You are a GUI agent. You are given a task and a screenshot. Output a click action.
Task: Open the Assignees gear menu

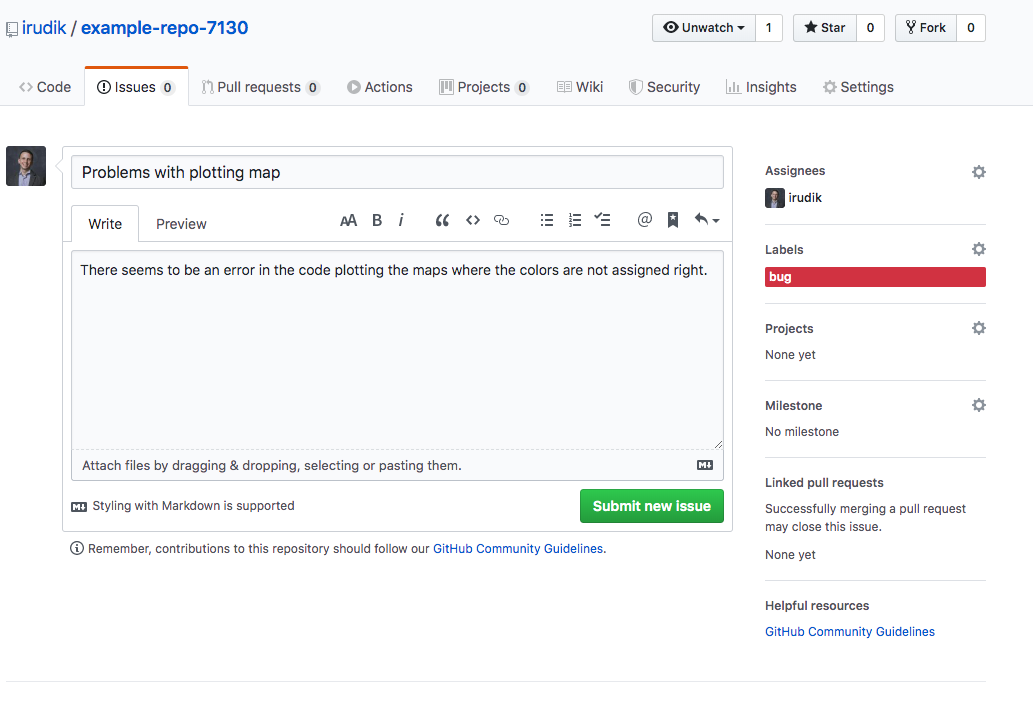click(978, 172)
